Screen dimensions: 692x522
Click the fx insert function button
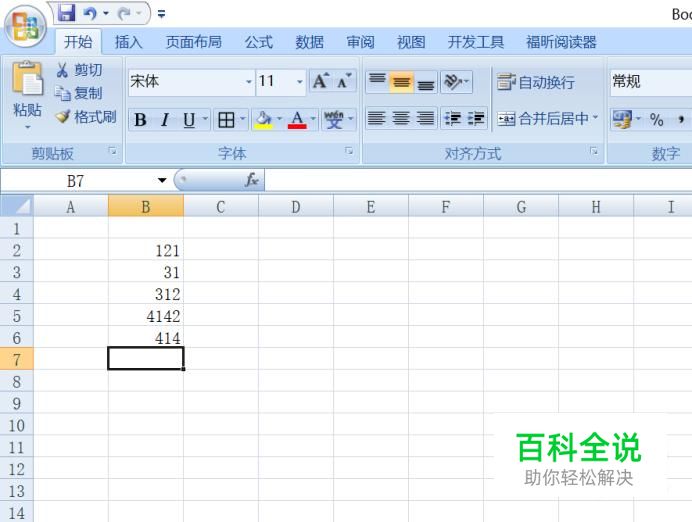252,180
